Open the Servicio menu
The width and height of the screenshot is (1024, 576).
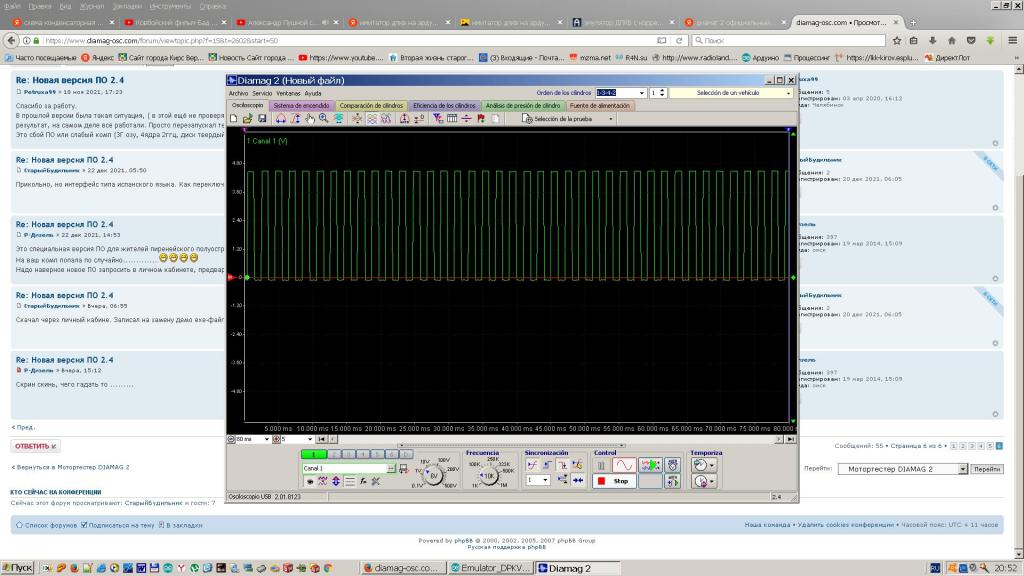pyautogui.click(x=262, y=93)
